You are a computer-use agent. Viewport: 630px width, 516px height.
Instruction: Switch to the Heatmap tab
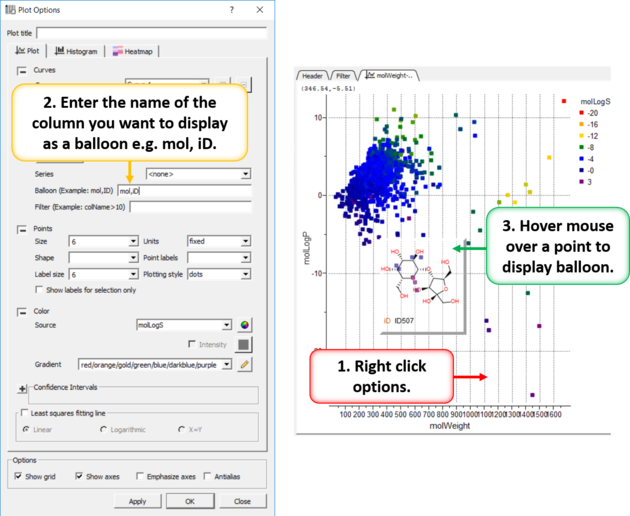[133, 51]
